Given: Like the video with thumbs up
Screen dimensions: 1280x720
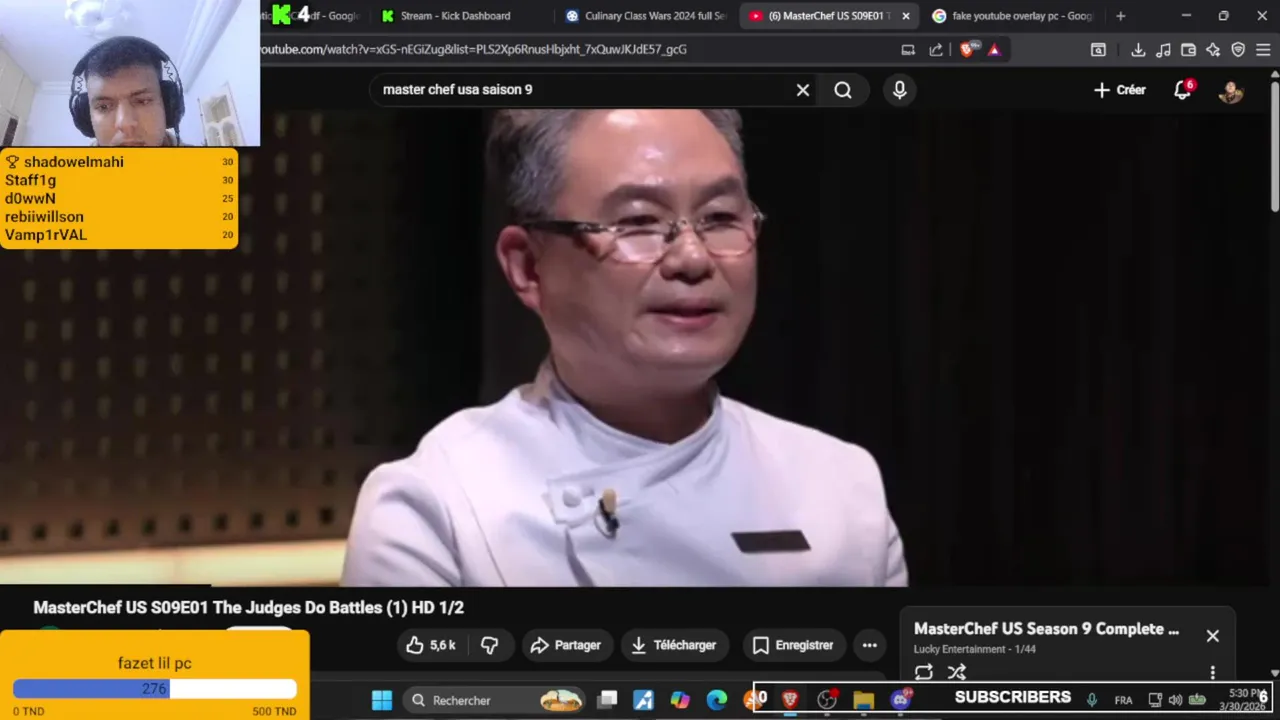Looking at the screenshot, I should (431, 645).
